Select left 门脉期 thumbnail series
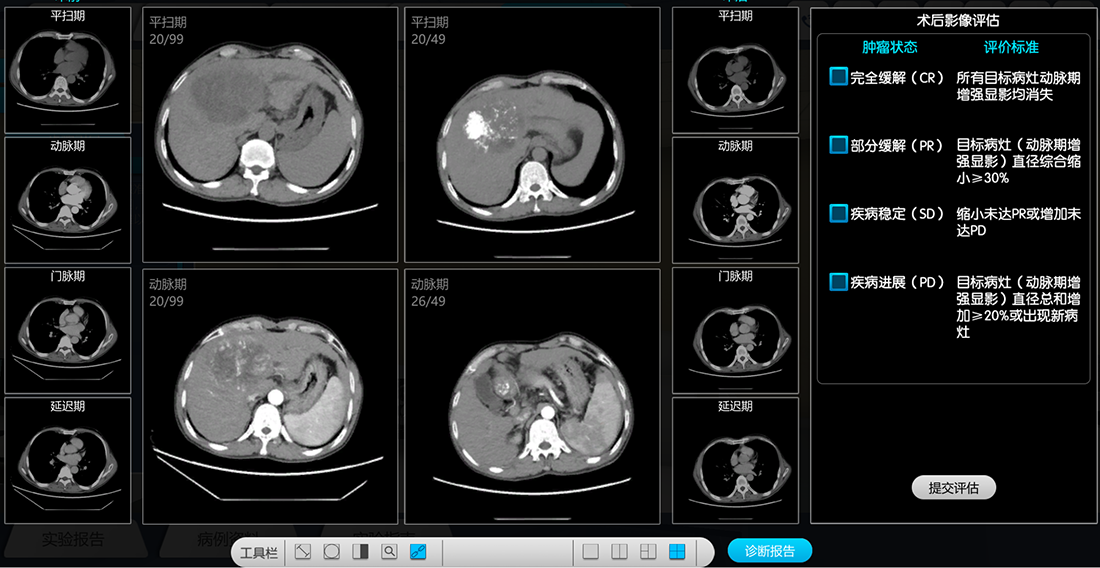Viewport: 1100px width, 568px height. point(68,330)
